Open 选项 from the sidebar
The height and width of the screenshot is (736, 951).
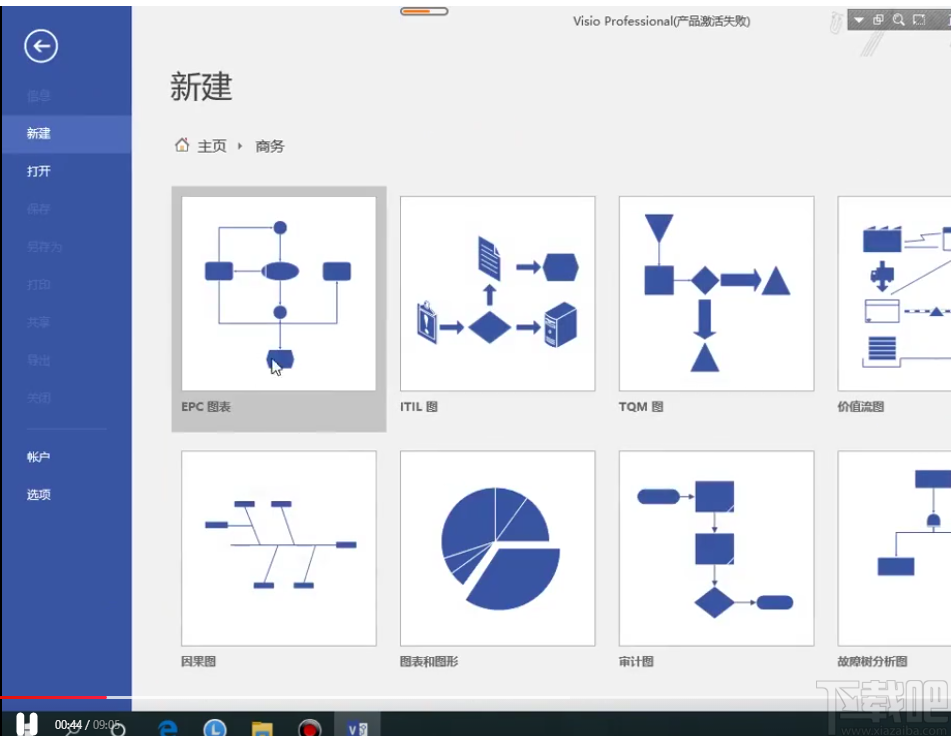37,494
